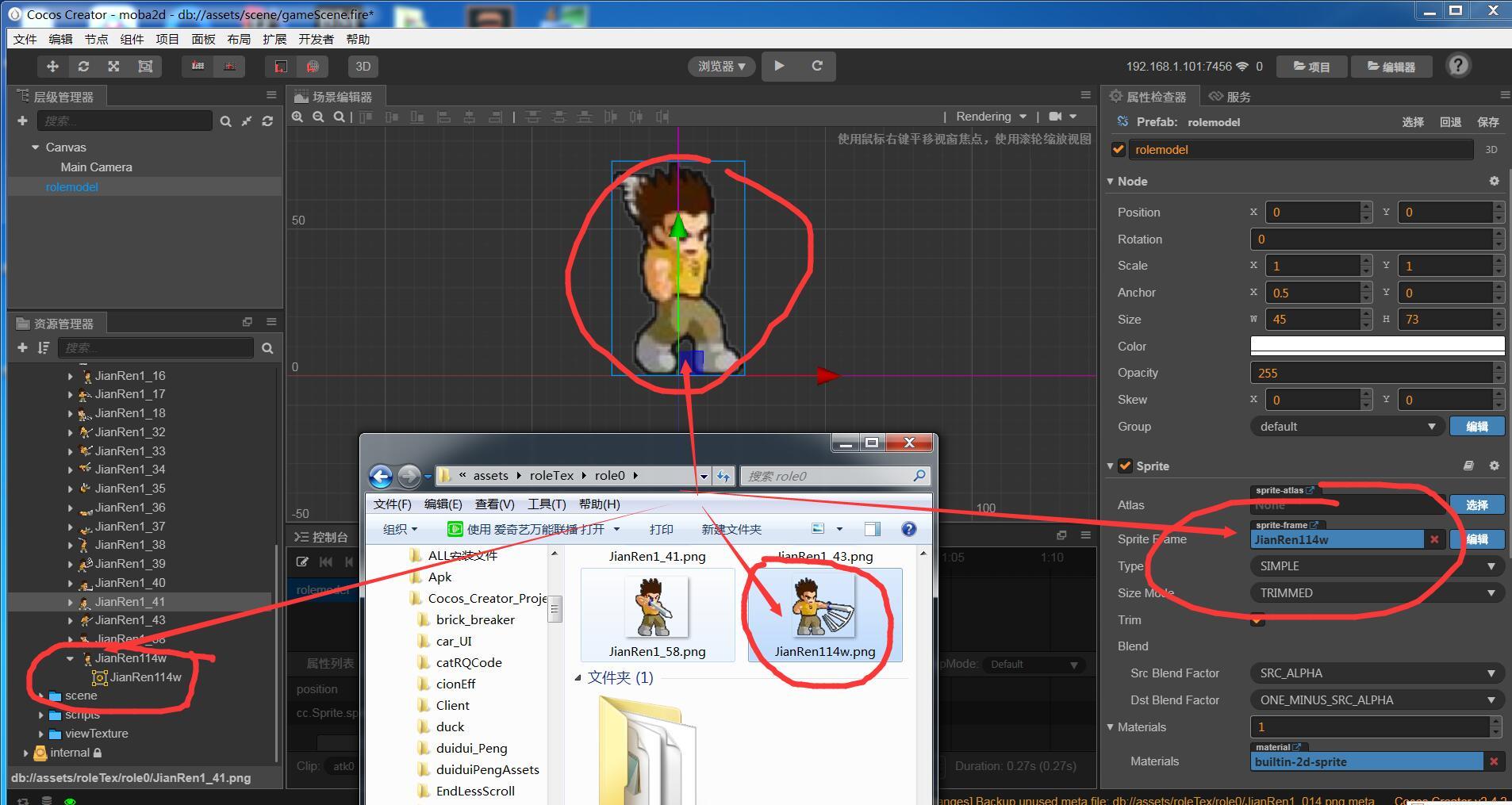Reset scene zoom with magnifier icon
This screenshot has width=1512, height=805.
point(339,117)
